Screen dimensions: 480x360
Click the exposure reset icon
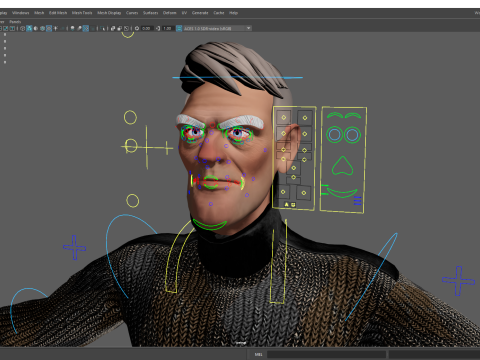137,28
